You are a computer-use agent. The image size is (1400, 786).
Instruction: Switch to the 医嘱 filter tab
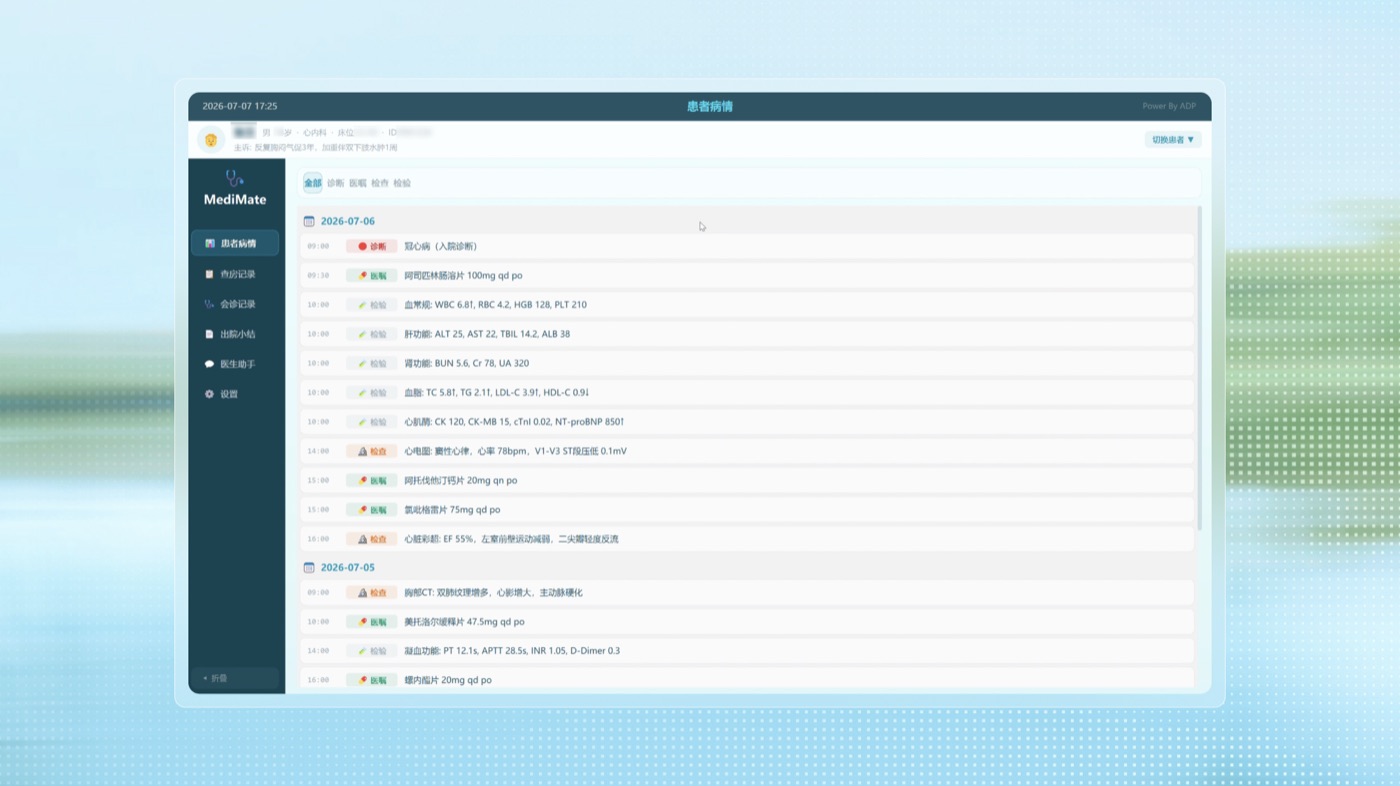[358, 183]
